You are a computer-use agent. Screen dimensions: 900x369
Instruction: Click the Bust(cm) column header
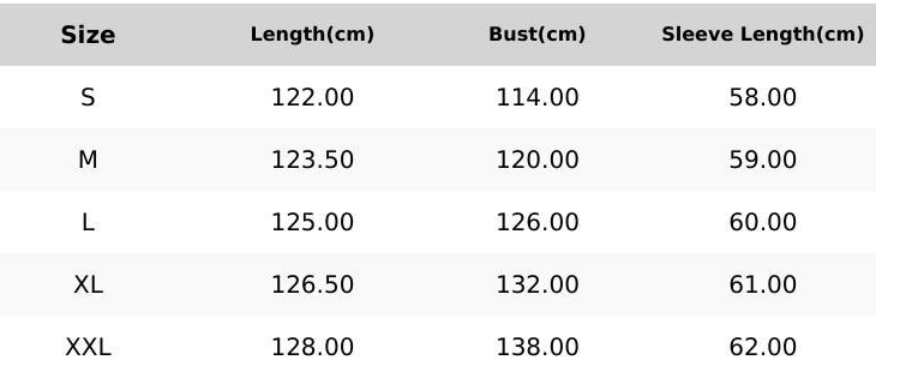(537, 34)
